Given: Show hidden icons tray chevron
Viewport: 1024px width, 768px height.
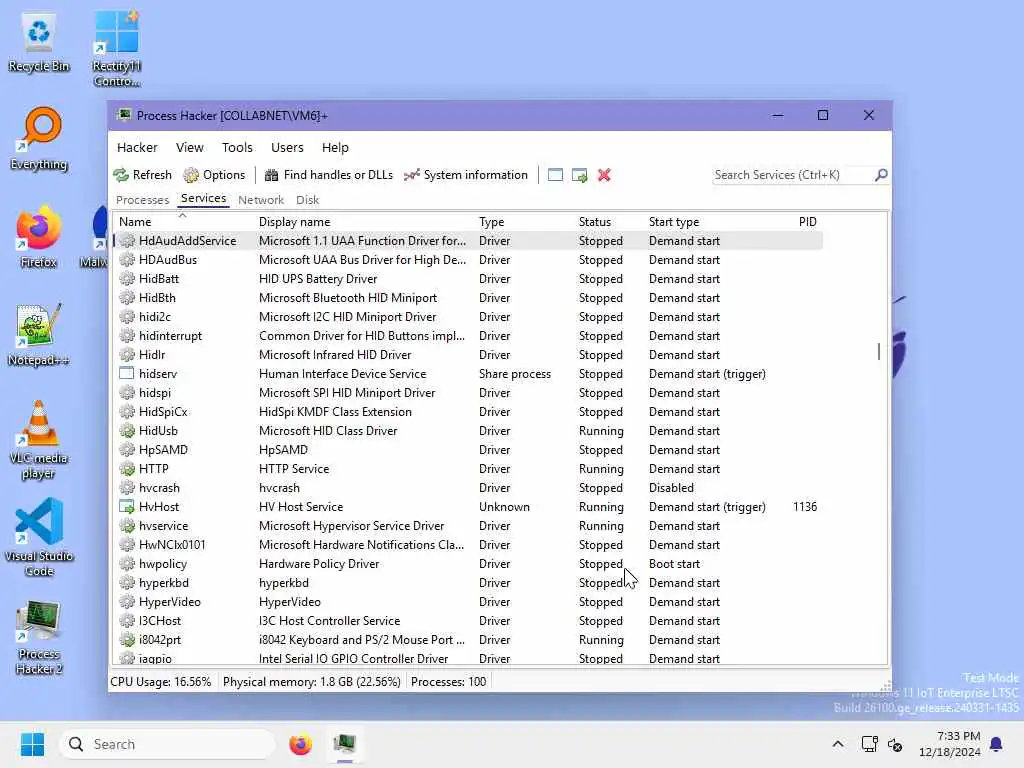Looking at the screenshot, I should pyautogui.click(x=838, y=744).
